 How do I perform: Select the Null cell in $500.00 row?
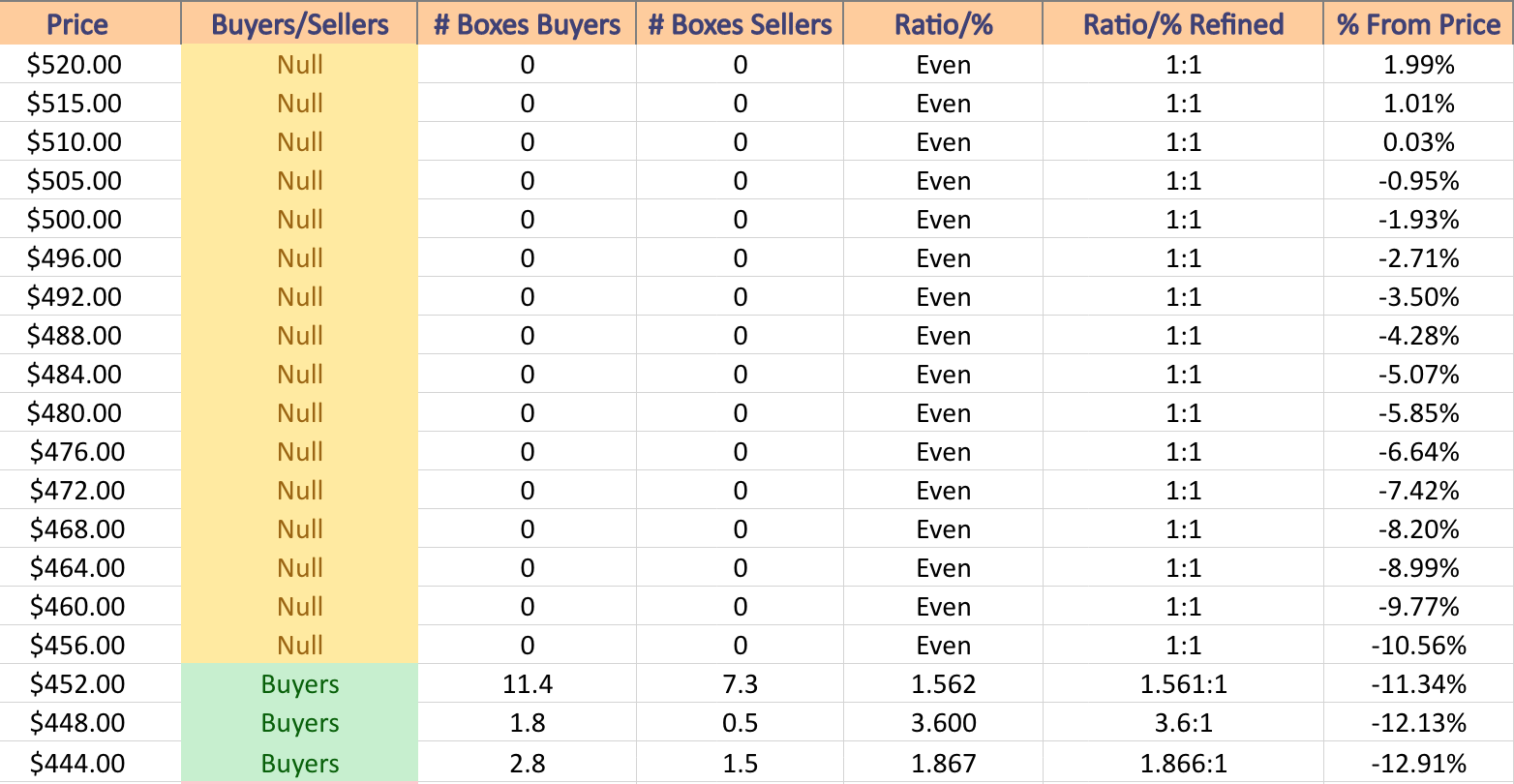300,220
